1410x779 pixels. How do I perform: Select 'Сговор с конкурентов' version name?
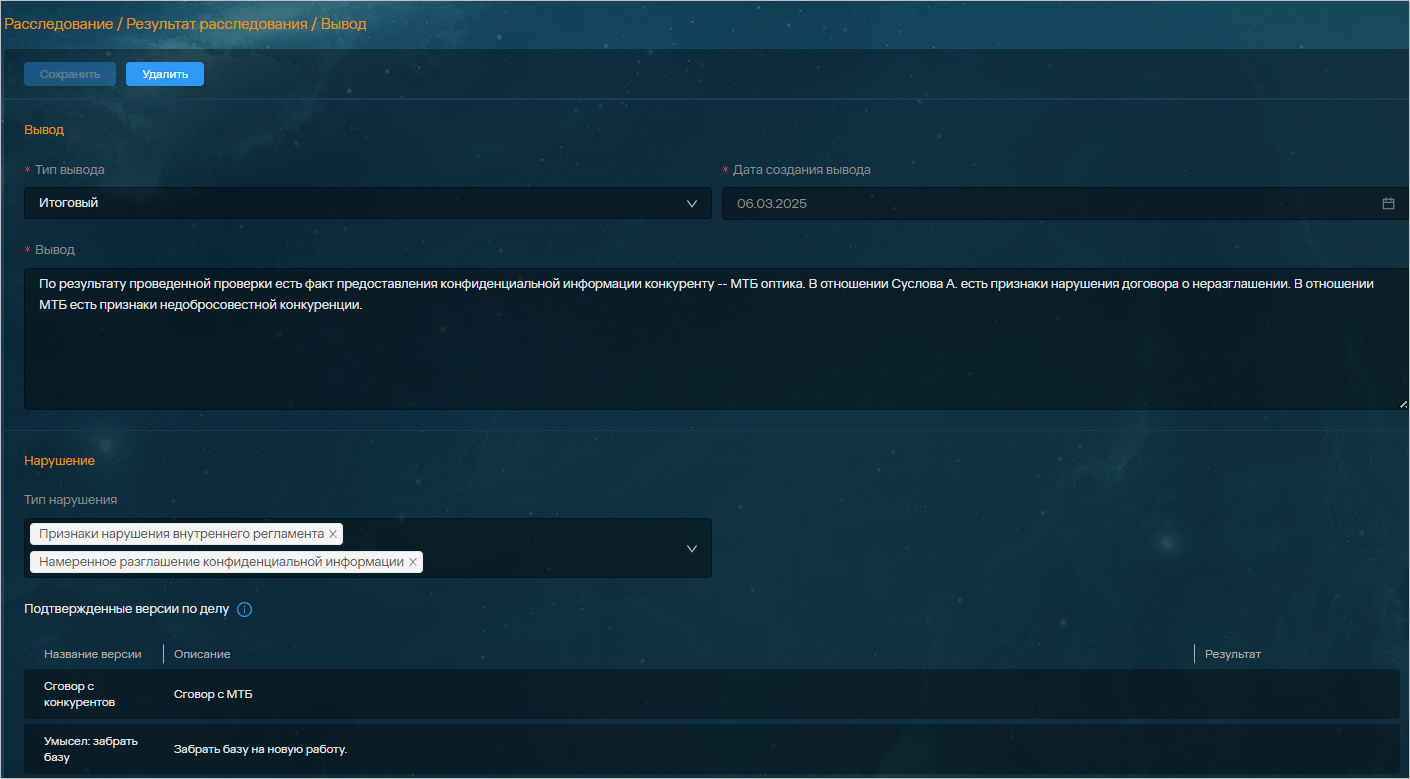[x=80, y=694]
